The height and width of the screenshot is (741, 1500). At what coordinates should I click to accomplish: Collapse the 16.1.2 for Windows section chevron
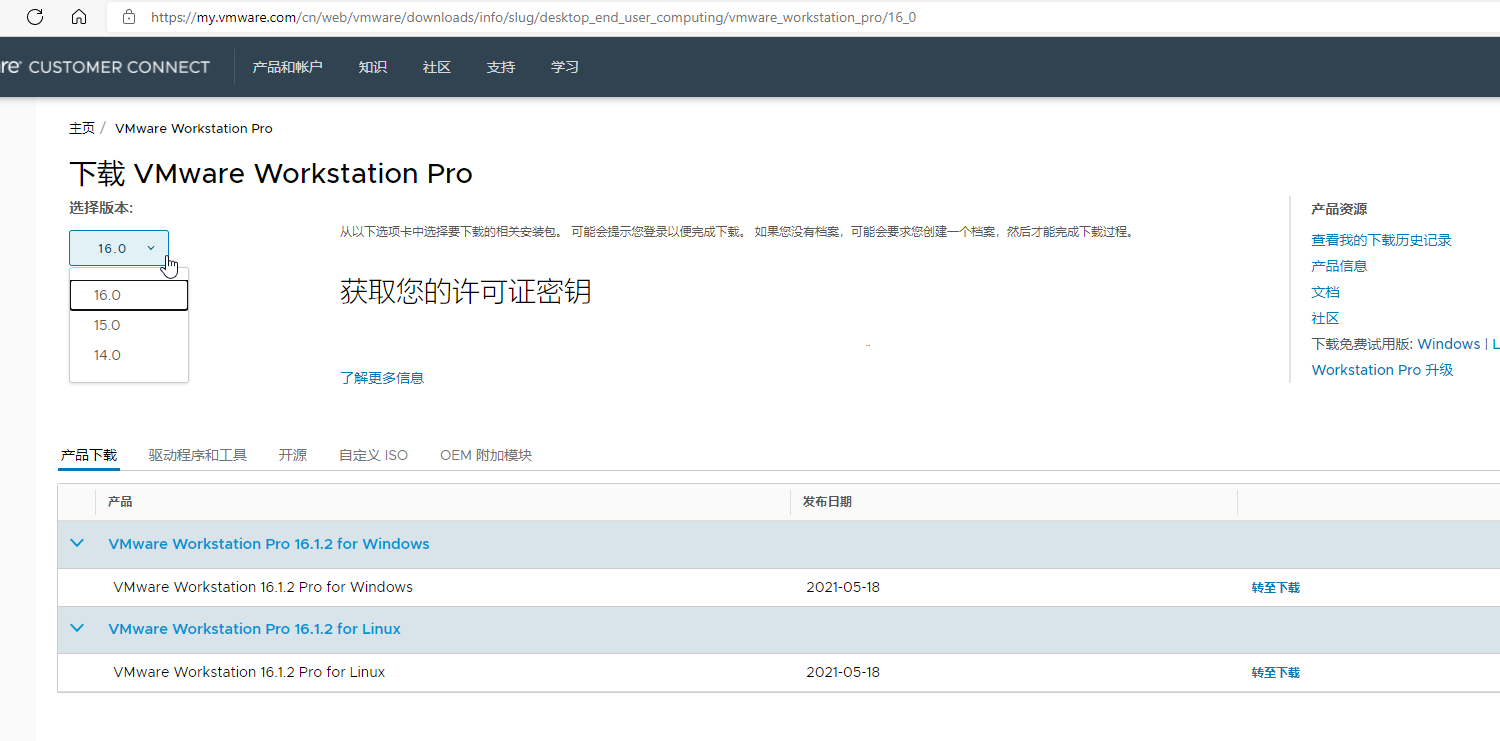77,544
